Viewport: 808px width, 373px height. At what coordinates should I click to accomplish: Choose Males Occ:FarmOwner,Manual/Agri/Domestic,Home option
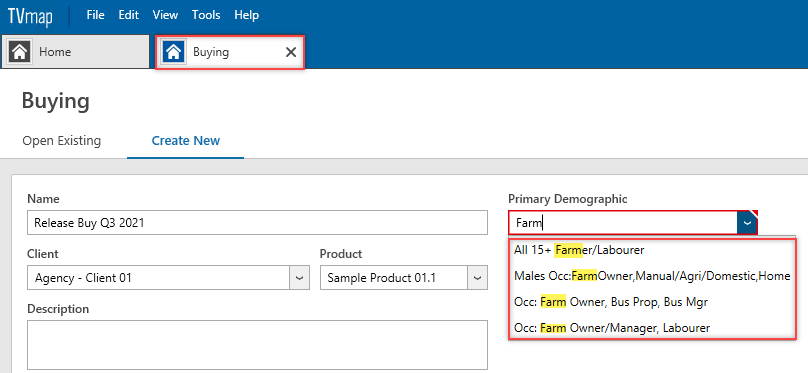pyautogui.click(x=652, y=276)
